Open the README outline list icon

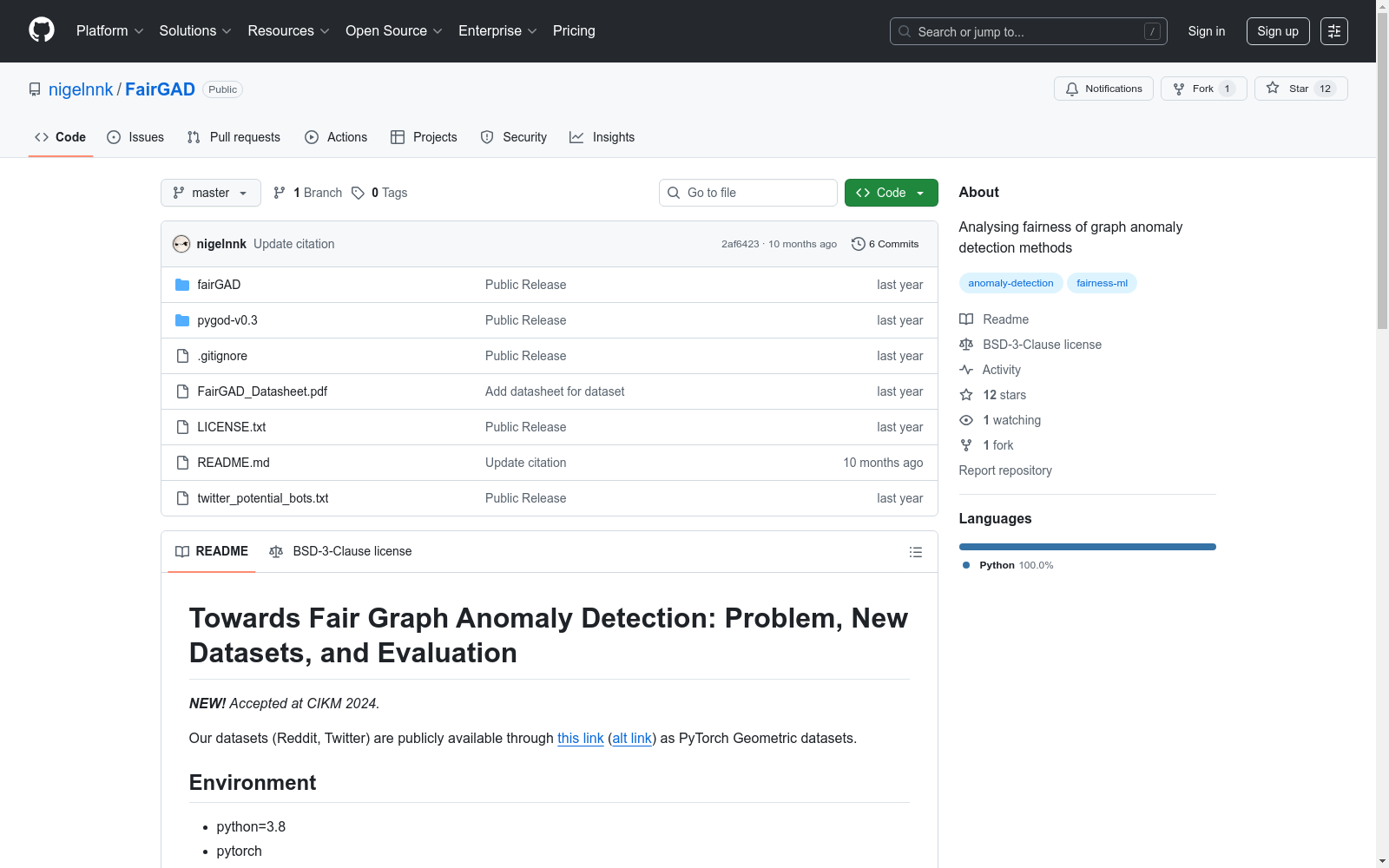click(915, 552)
